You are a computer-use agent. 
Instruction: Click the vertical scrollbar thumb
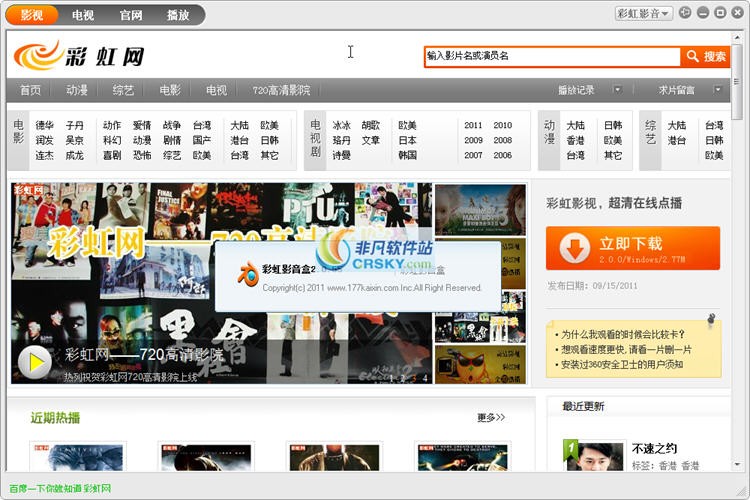[737, 81]
